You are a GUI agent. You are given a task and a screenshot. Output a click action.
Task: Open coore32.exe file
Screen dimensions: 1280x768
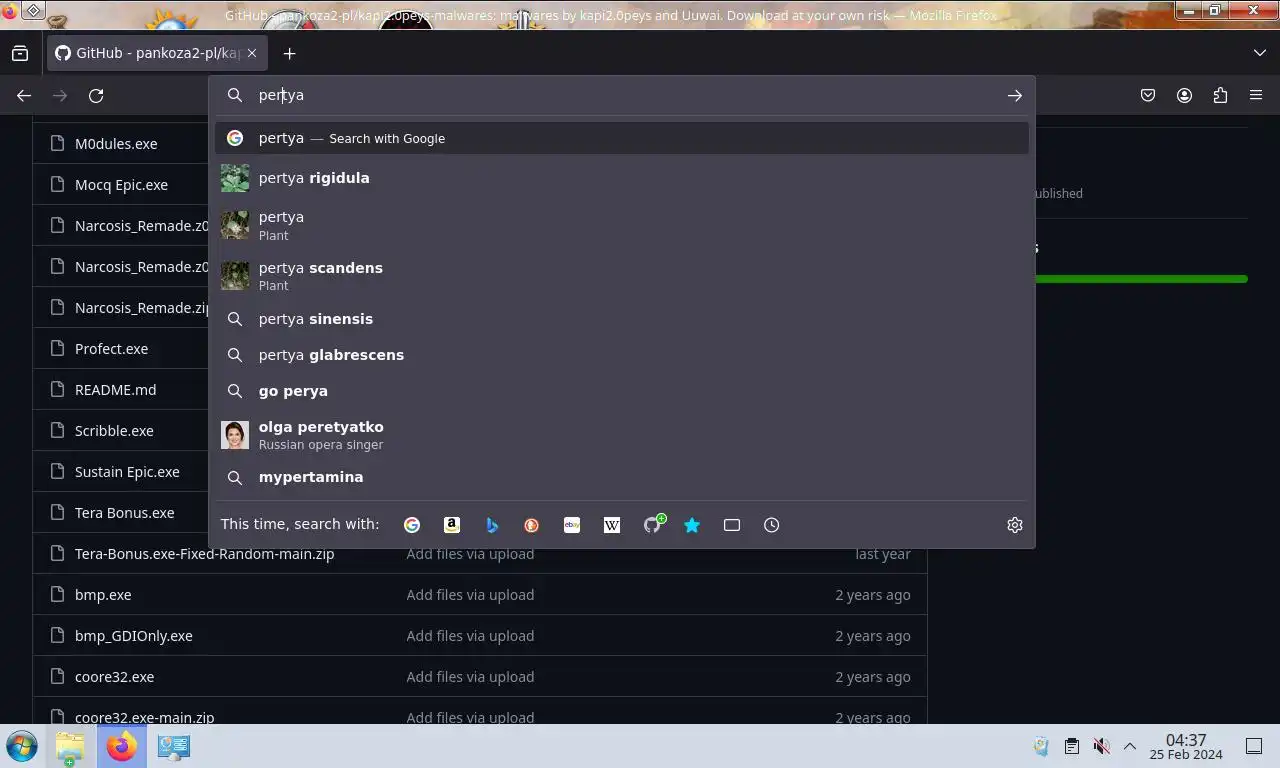click(114, 676)
